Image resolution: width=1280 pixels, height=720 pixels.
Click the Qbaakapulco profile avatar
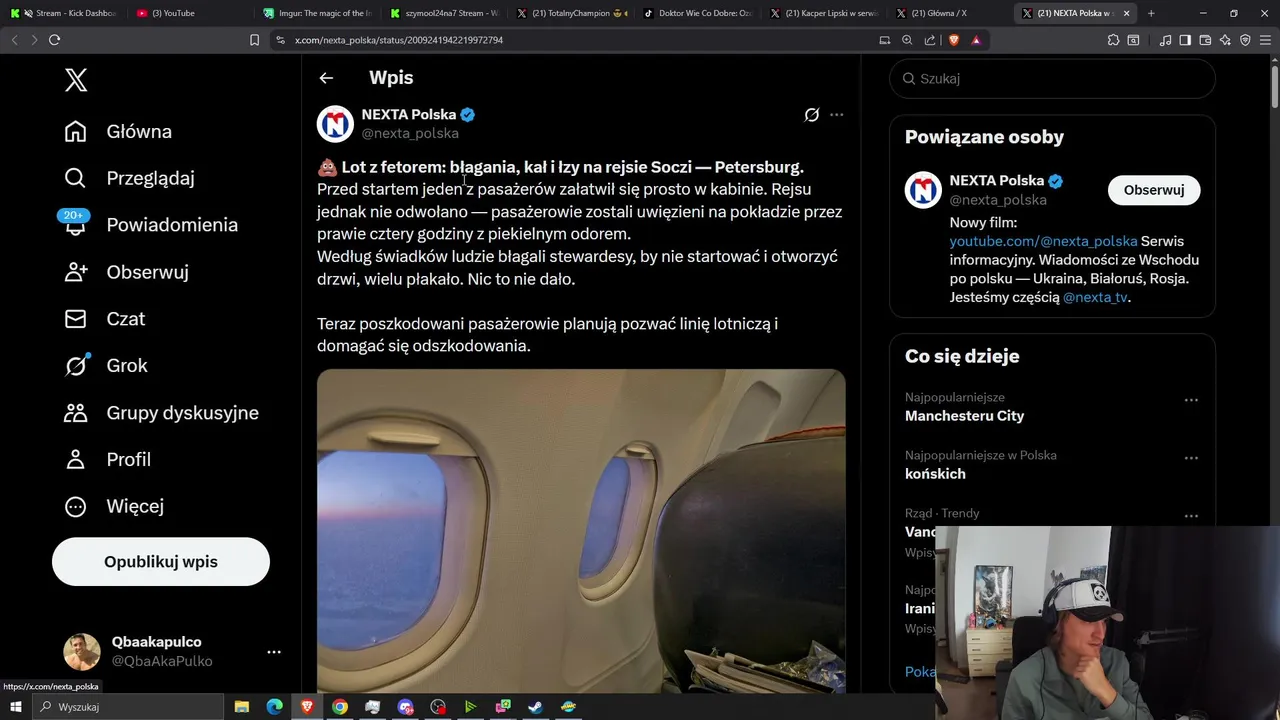click(x=82, y=652)
